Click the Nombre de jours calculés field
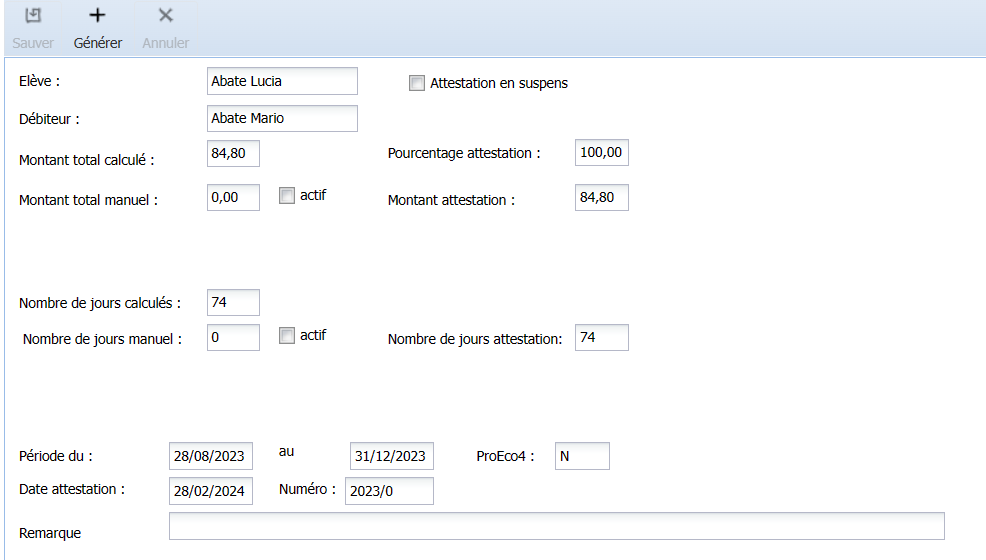 point(233,302)
